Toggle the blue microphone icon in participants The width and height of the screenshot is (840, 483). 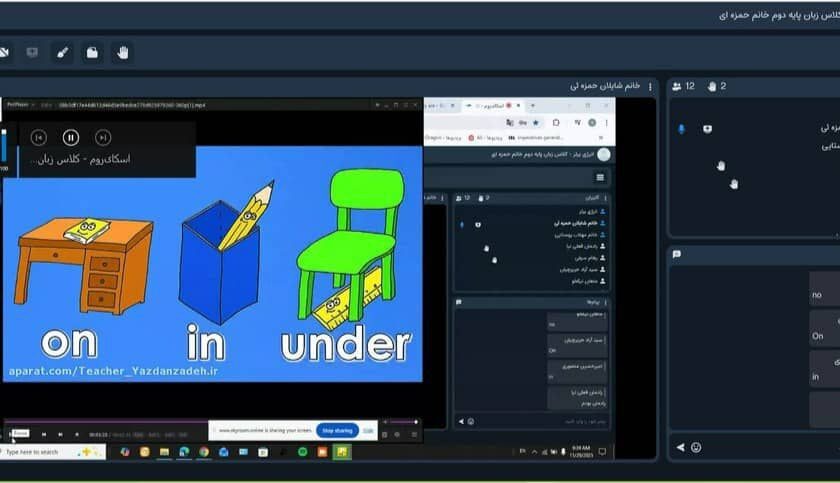coord(682,129)
